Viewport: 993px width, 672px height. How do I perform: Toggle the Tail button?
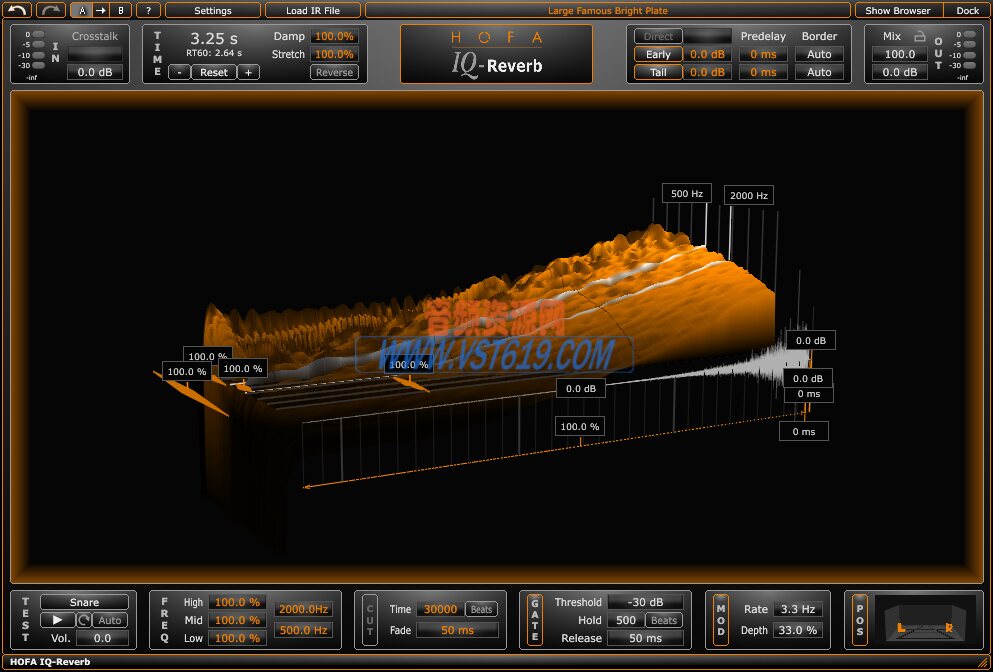tap(659, 72)
